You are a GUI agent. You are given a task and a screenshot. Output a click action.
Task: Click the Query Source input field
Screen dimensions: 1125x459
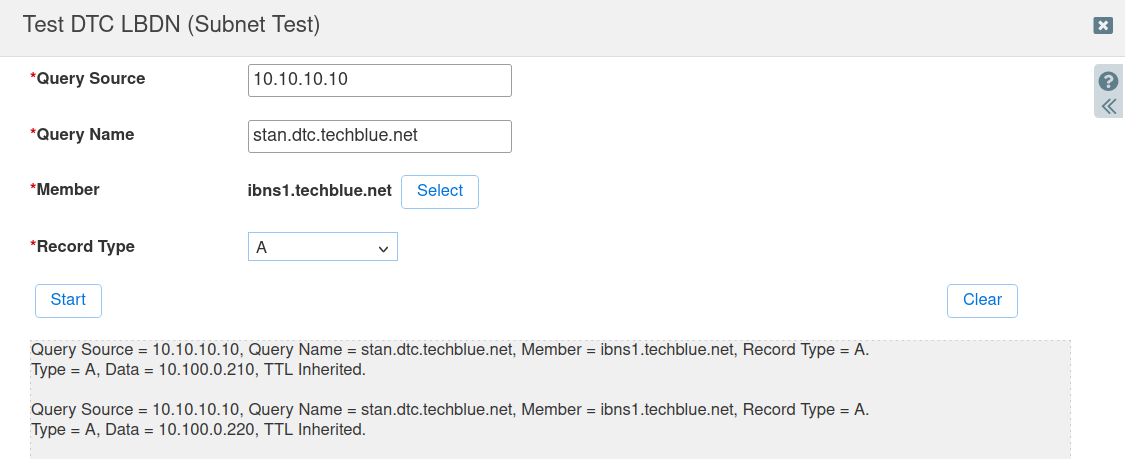(379, 80)
